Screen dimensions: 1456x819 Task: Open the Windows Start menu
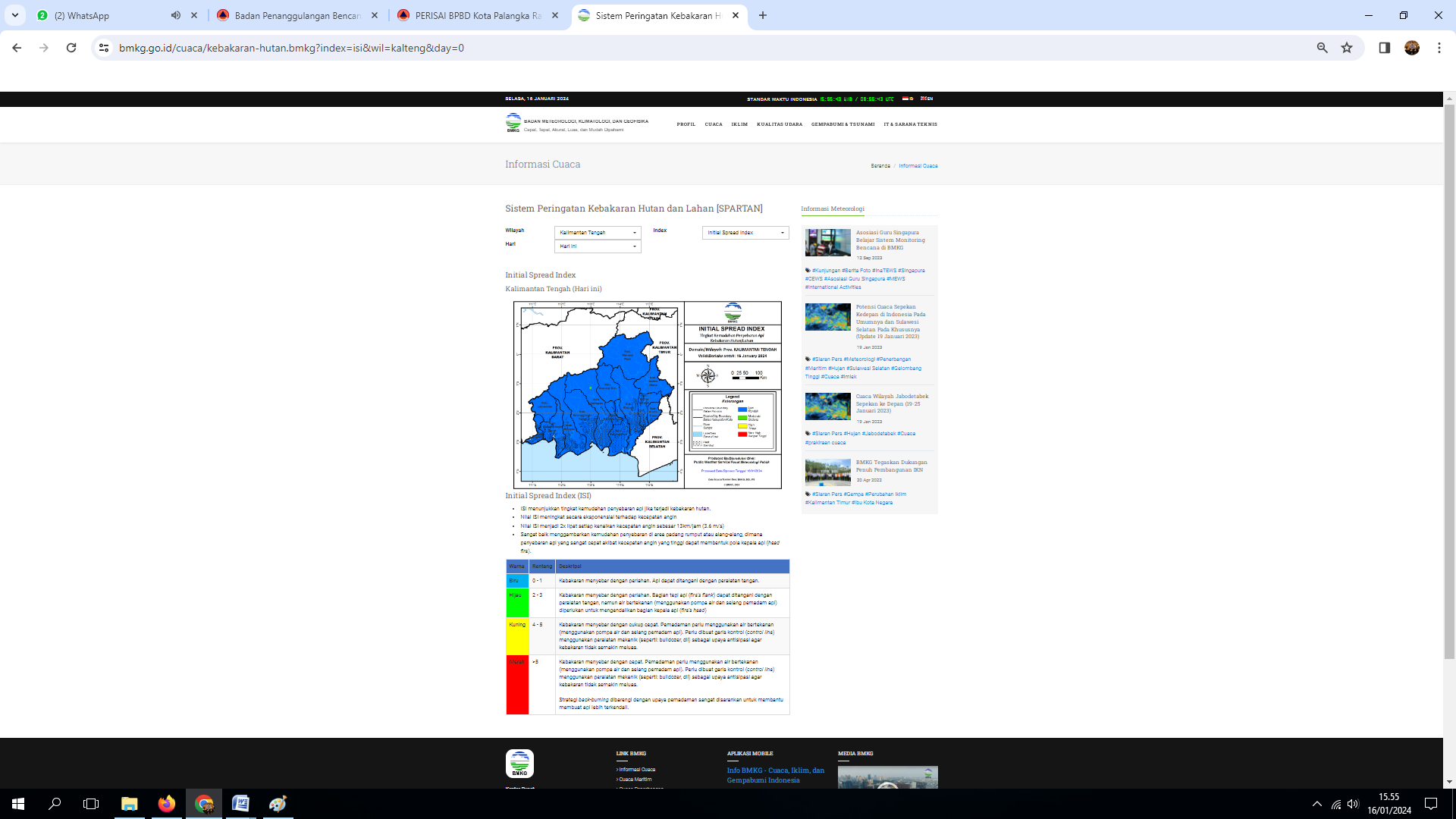[x=18, y=804]
